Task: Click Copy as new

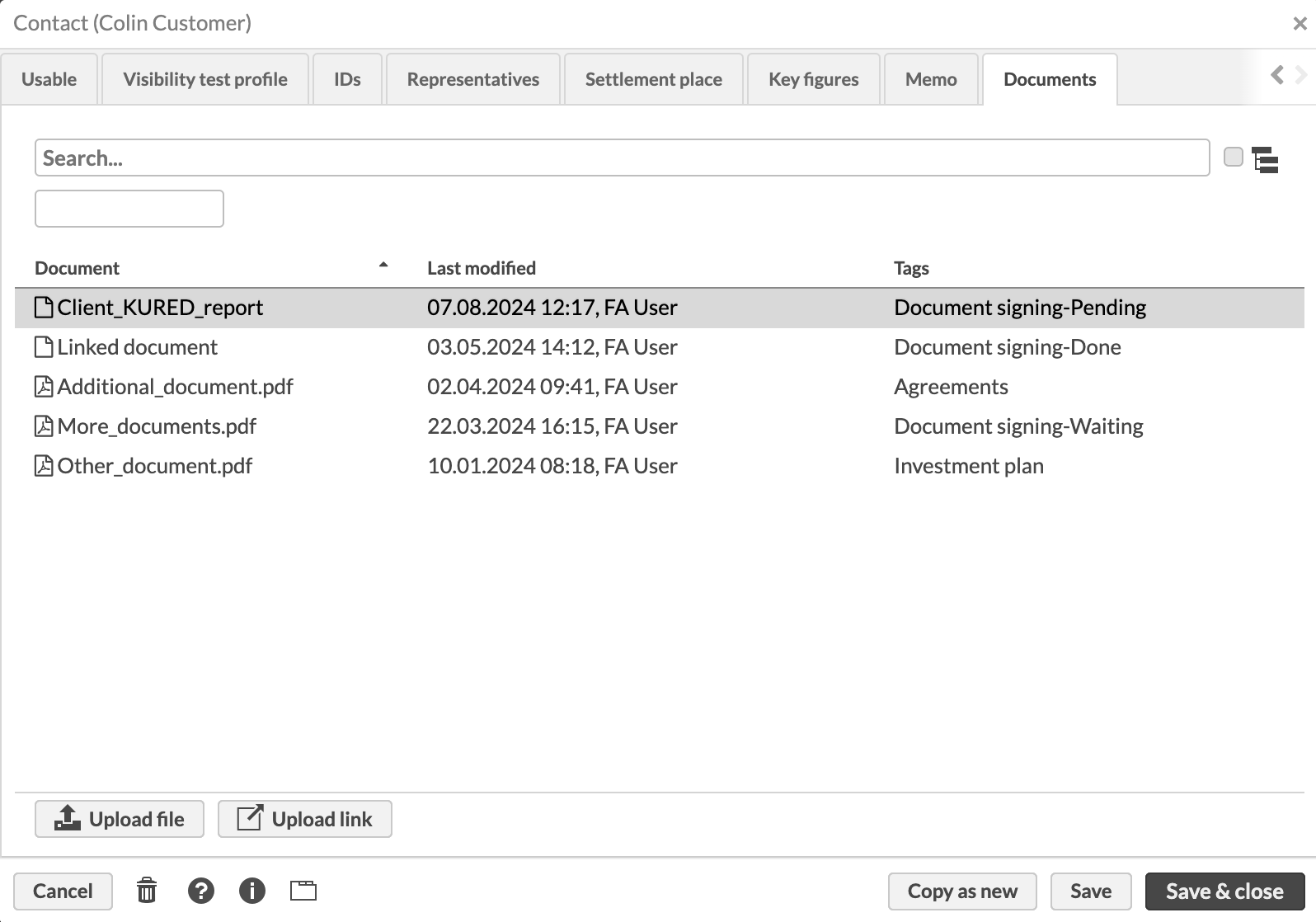Action: [962, 891]
